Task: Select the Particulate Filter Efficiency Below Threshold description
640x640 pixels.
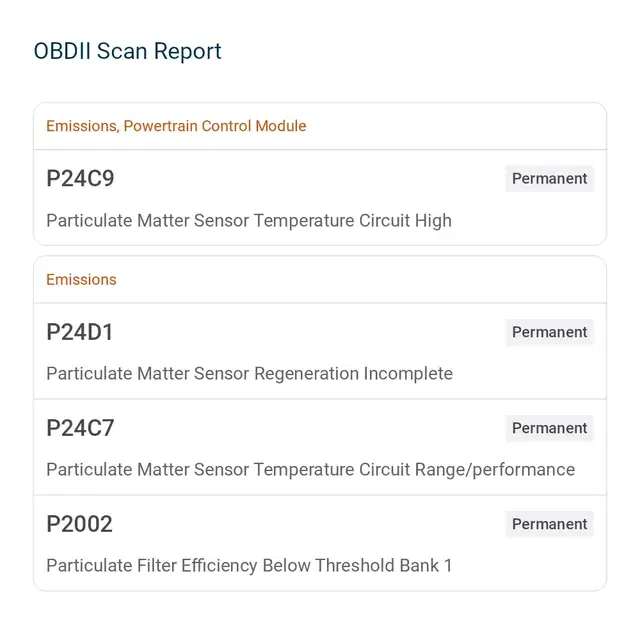Action: [x=249, y=566]
